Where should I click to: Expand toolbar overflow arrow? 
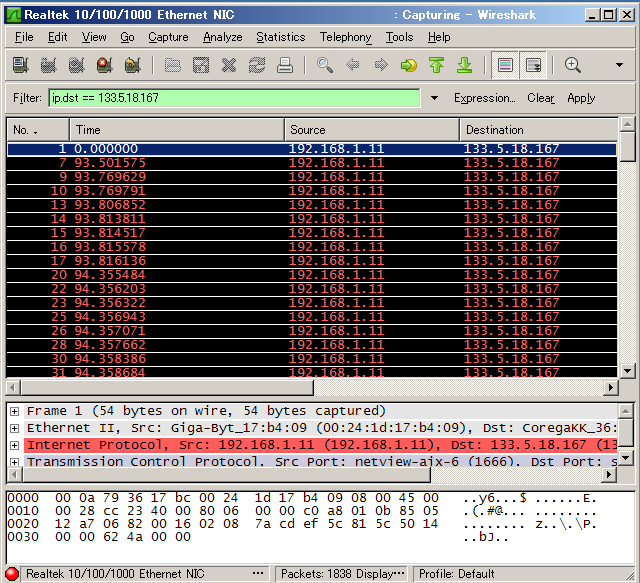[619, 65]
